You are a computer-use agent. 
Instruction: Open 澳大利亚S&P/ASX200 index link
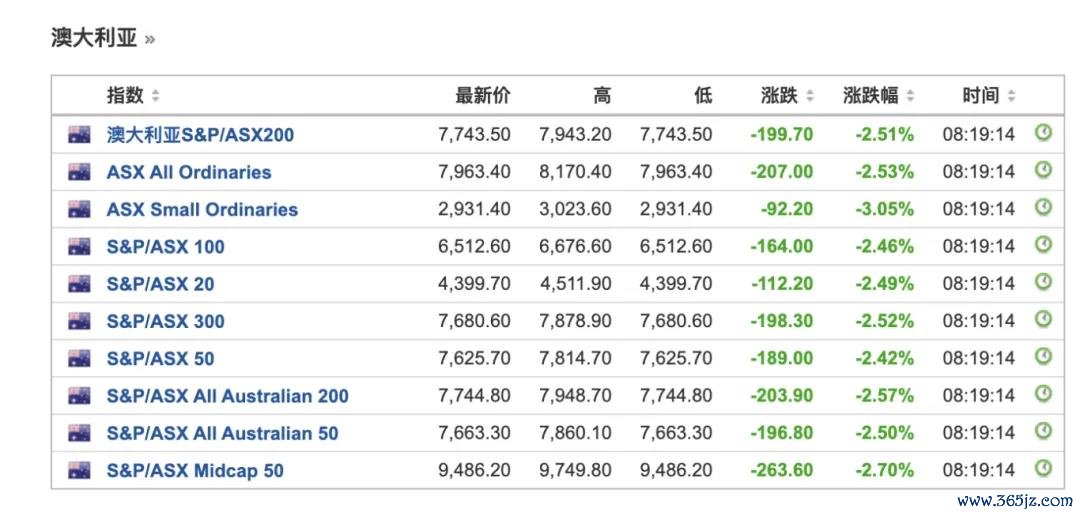pyautogui.click(x=200, y=134)
